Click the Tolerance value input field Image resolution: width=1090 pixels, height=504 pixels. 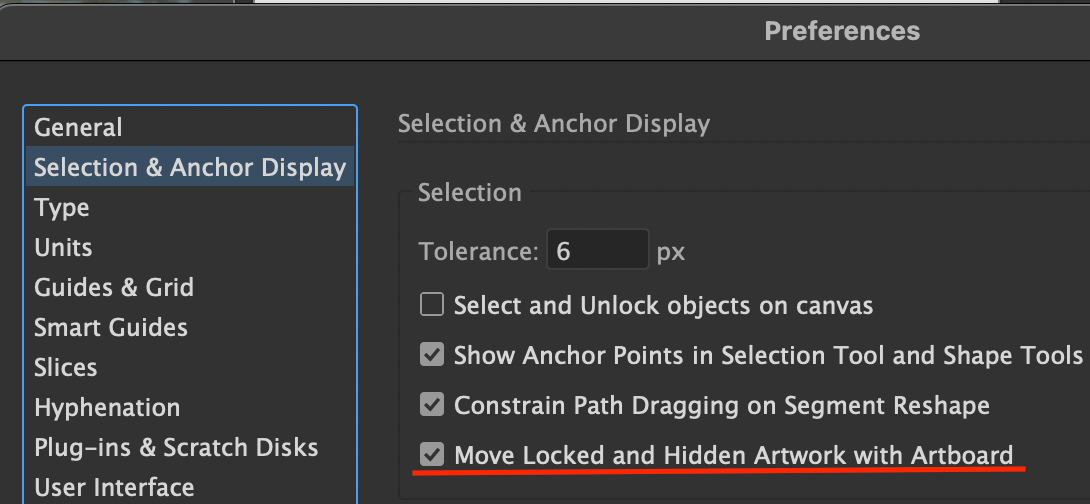597,250
